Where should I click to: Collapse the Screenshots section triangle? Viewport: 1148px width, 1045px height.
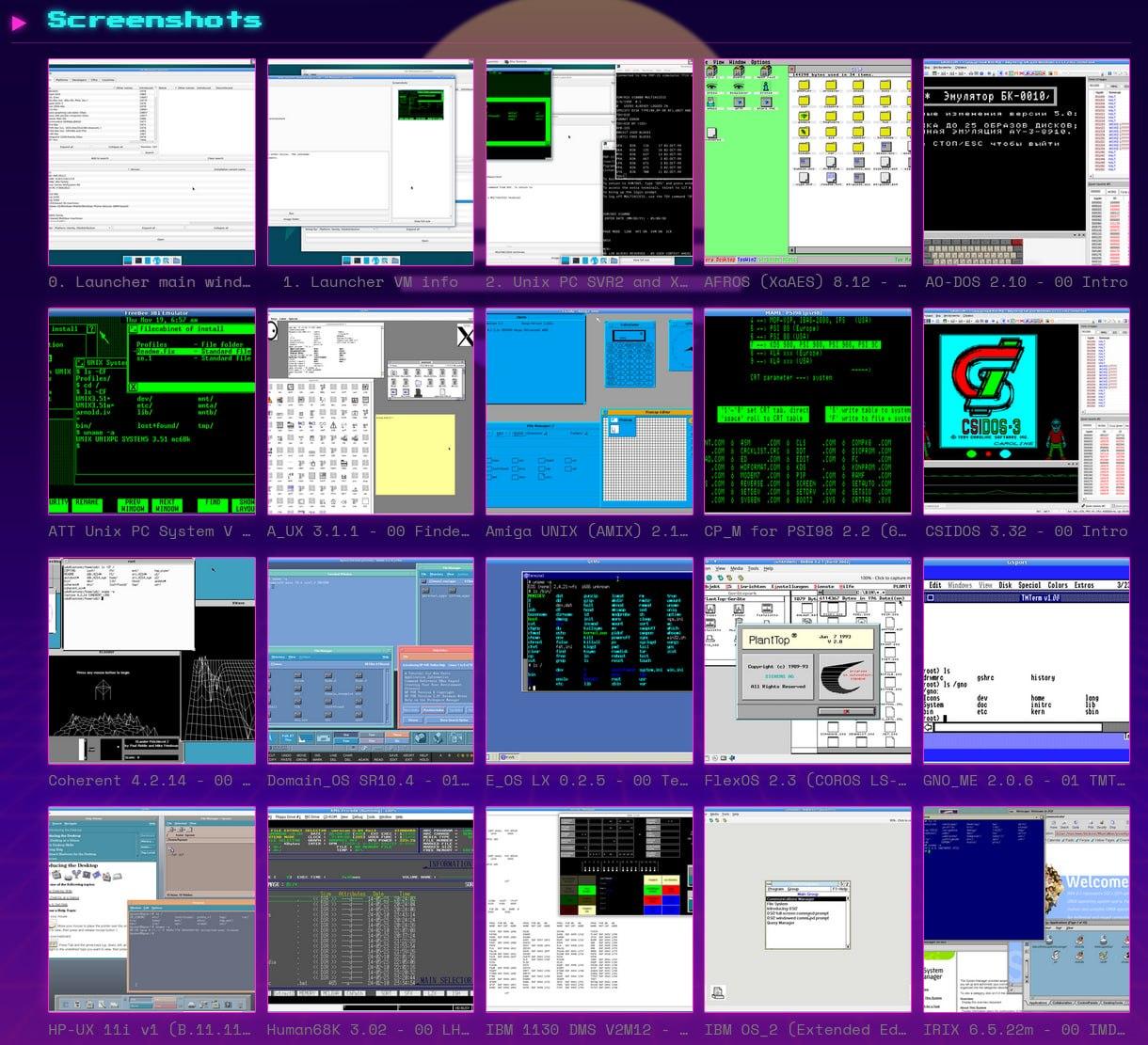(x=19, y=23)
